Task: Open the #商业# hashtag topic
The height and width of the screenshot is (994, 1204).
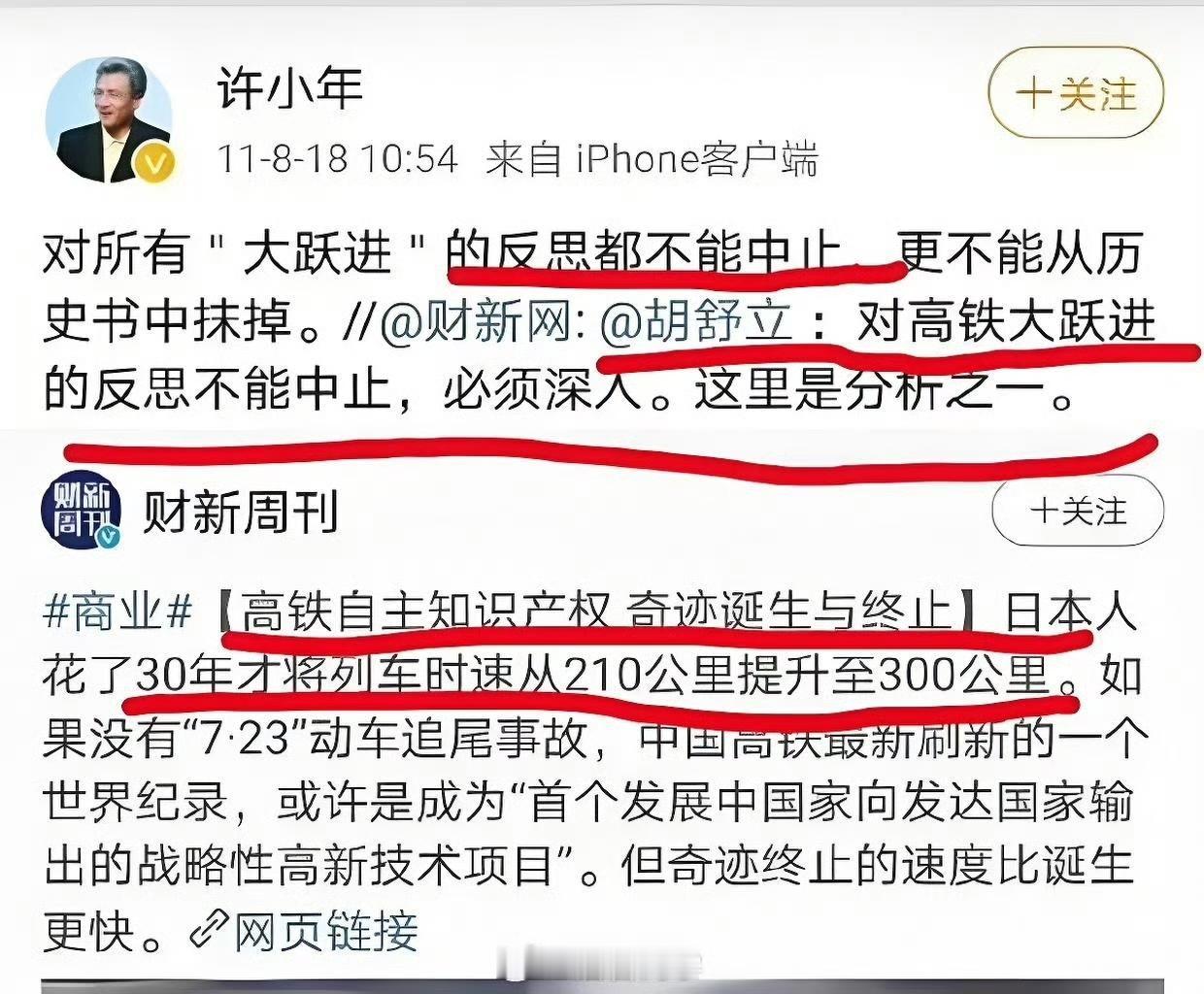Action: click(117, 613)
